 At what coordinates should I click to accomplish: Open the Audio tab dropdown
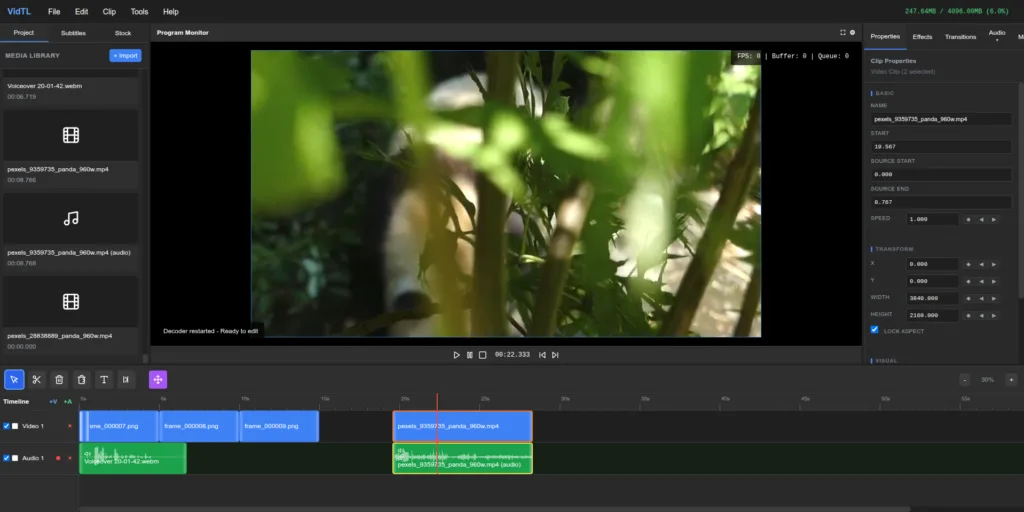[x=996, y=36]
